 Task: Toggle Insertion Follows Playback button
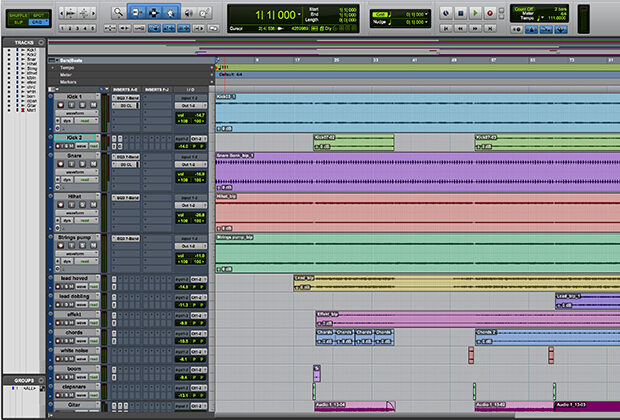coord(198,28)
